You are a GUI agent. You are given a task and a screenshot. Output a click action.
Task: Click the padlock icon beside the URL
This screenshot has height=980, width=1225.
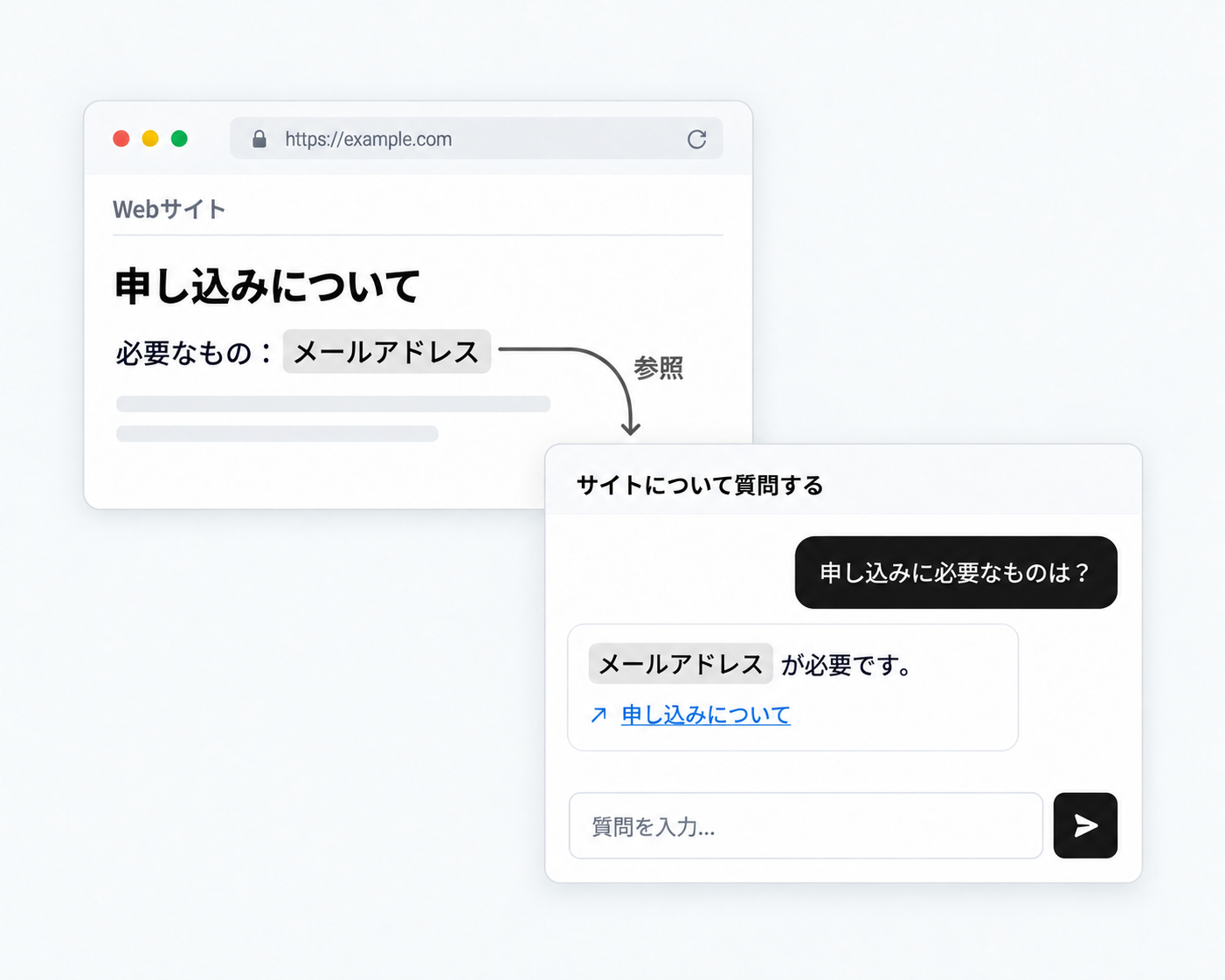coord(260,139)
